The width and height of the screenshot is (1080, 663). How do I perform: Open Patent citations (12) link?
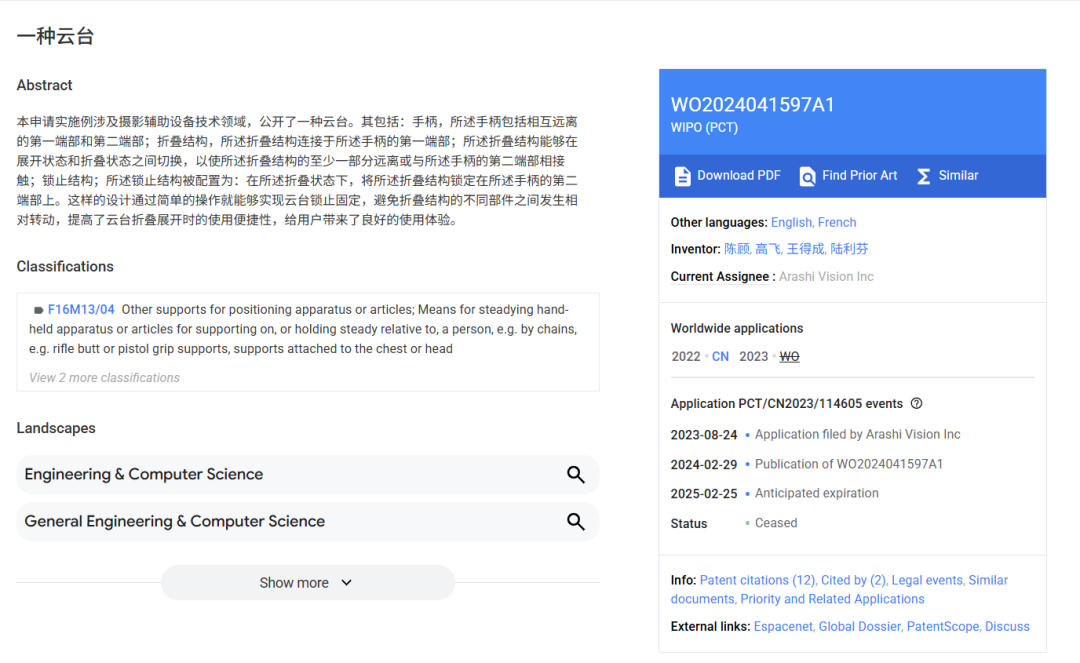[757, 580]
